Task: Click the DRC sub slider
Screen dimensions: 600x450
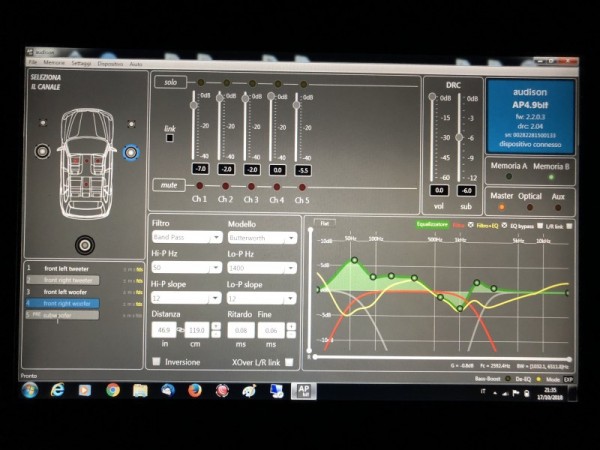Action: pyautogui.click(x=459, y=137)
